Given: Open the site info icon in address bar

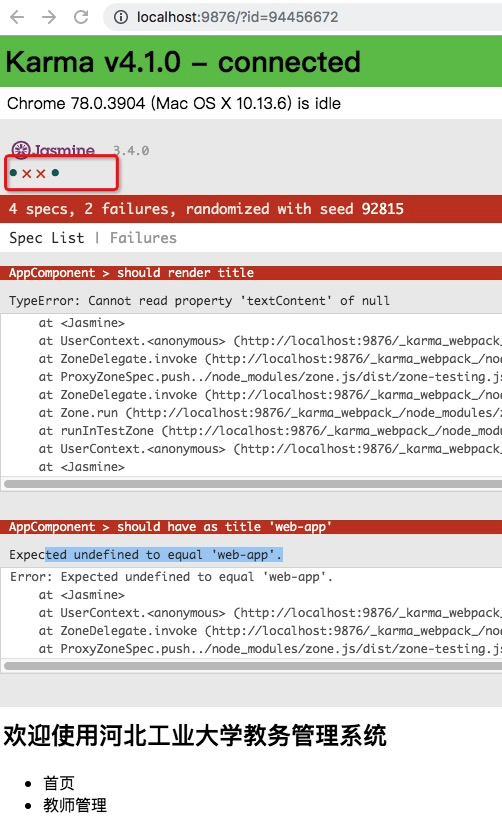Looking at the screenshot, I should (121, 17).
